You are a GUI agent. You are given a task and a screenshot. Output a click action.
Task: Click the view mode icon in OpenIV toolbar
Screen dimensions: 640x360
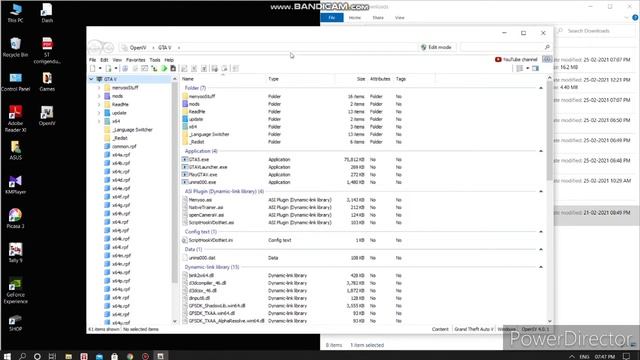coord(519,69)
